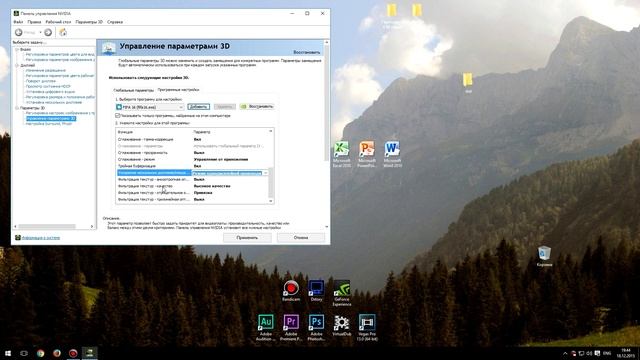Click the ENG language indicator
Viewport: 640px width, 360px height.
607,353
